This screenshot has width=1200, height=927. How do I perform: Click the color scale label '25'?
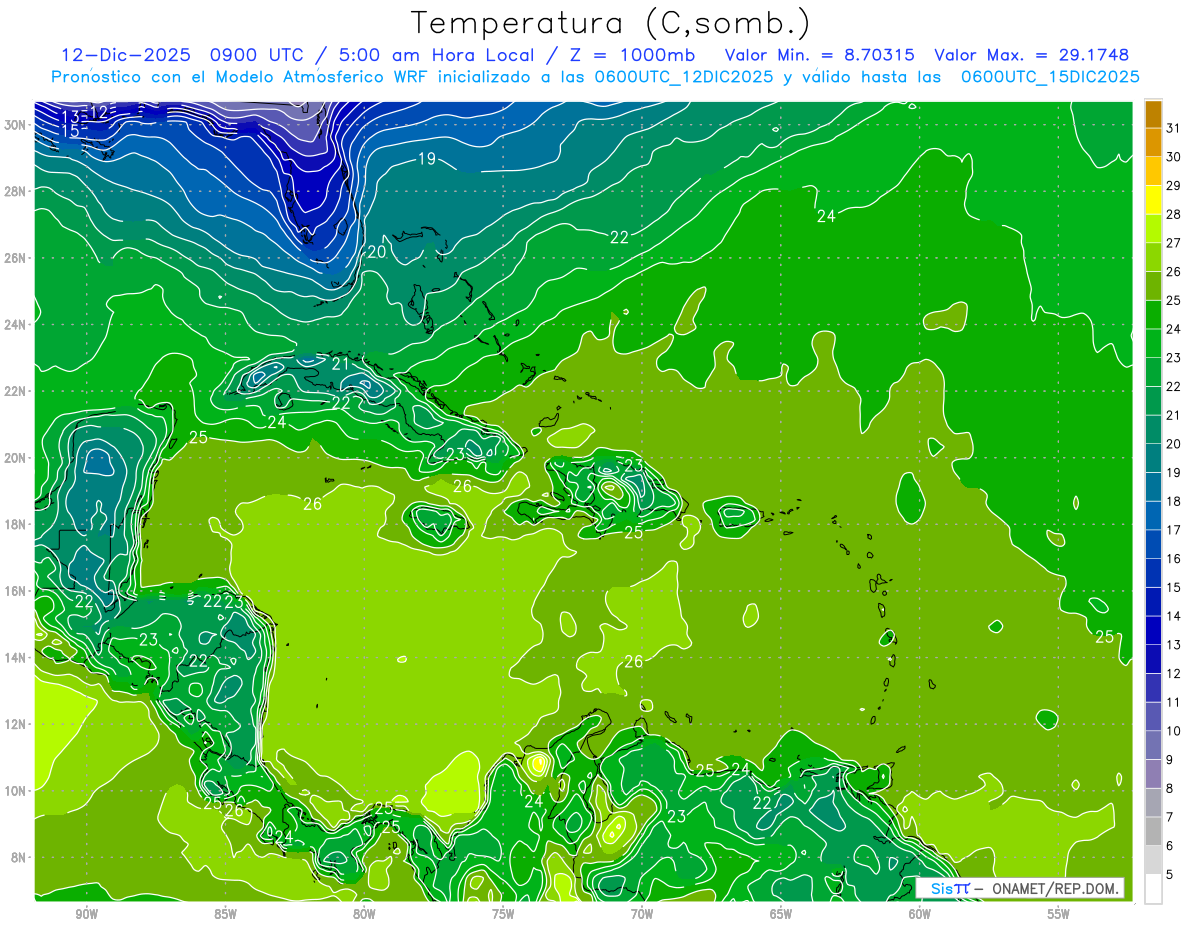(x=1173, y=300)
